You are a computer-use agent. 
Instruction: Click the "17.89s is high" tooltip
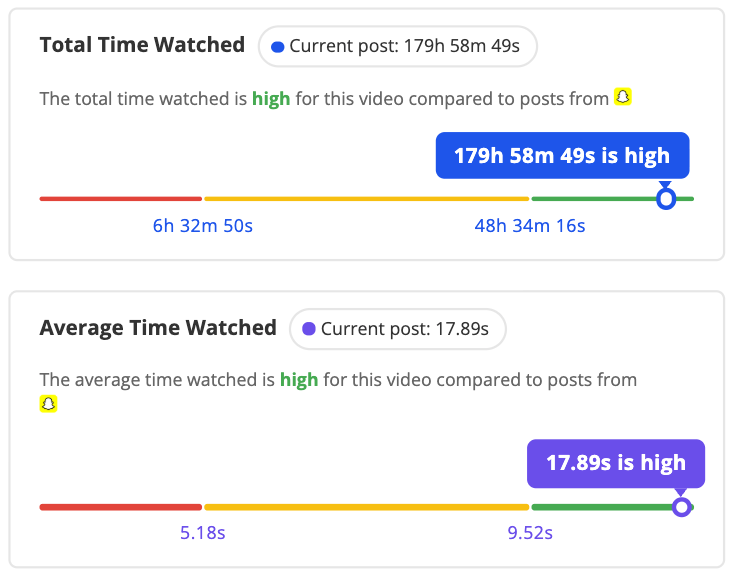point(615,463)
